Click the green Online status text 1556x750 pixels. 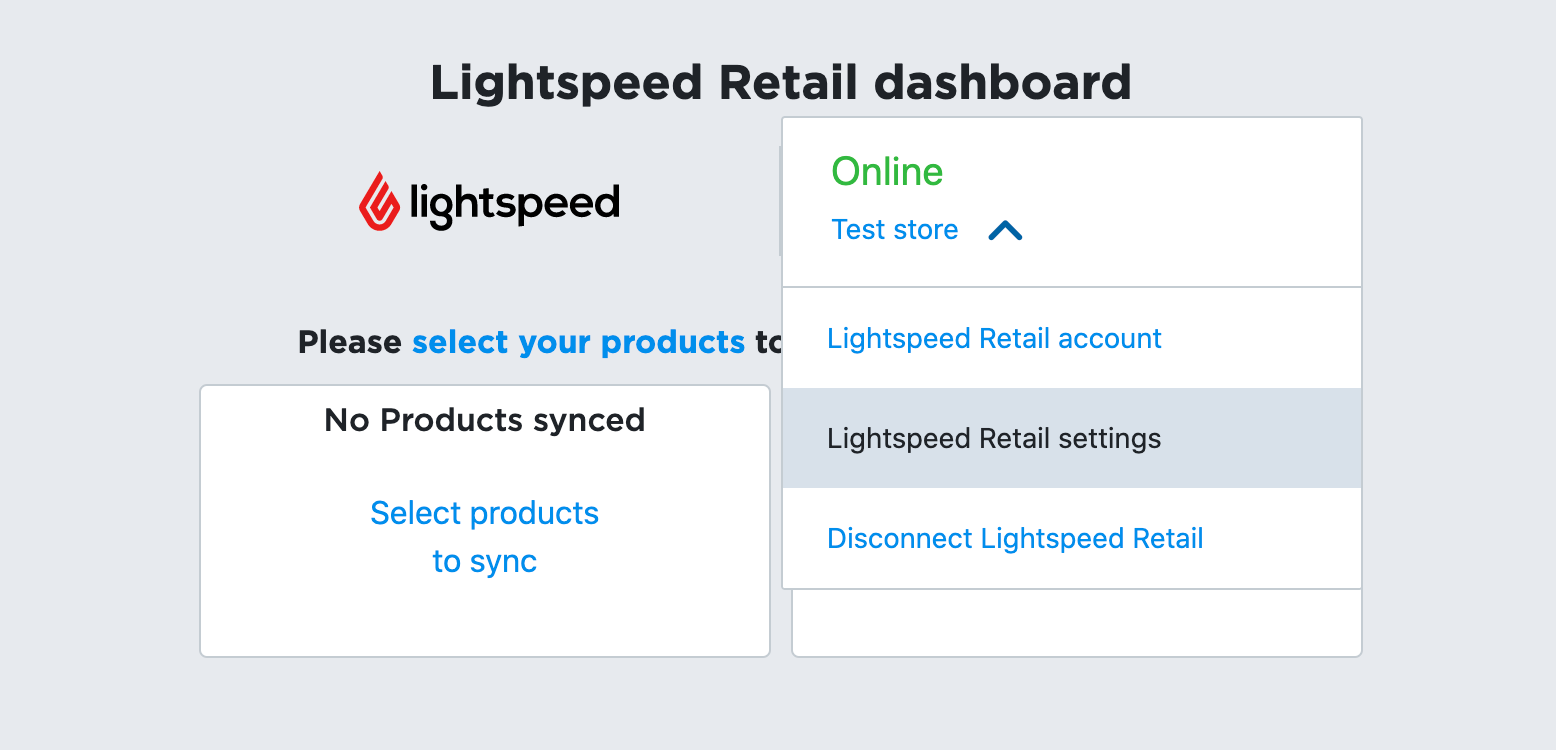[x=888, y=172]
